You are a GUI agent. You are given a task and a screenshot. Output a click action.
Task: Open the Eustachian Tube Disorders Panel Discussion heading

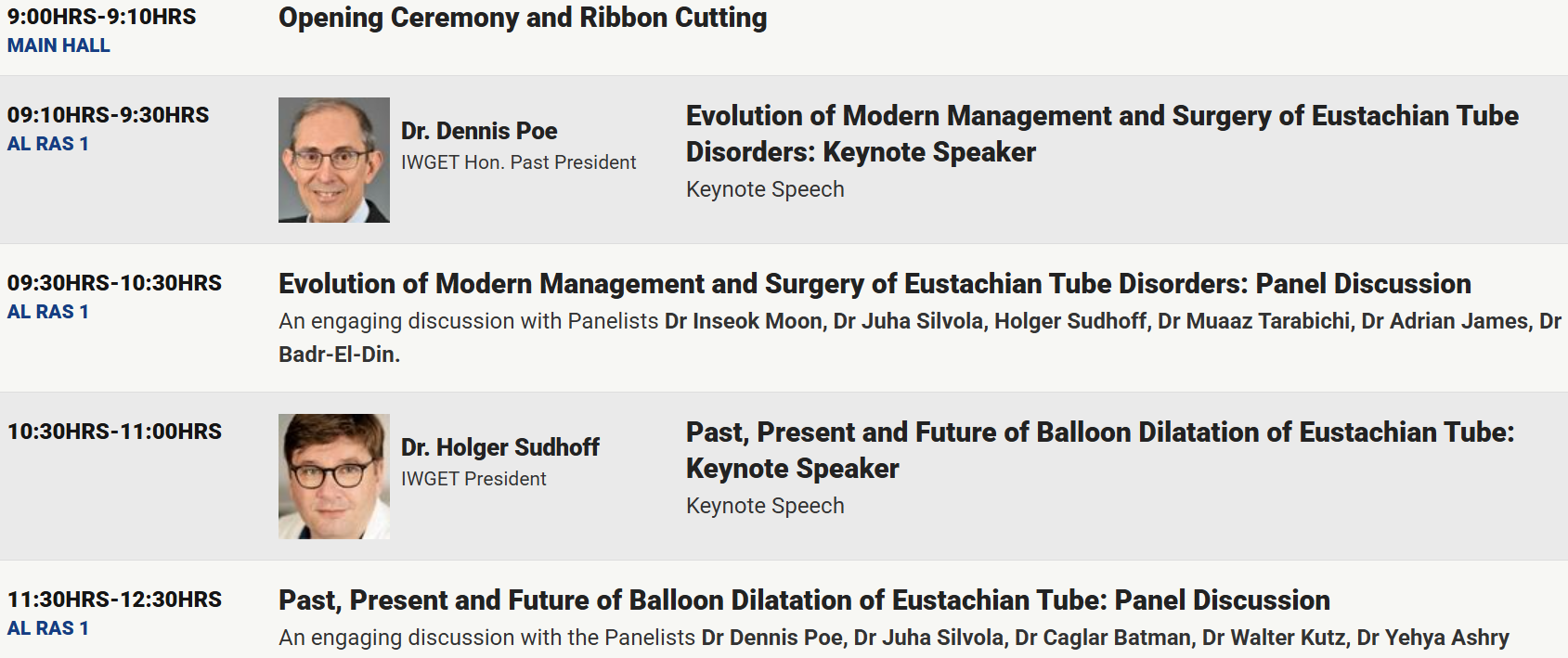(875, 283)
